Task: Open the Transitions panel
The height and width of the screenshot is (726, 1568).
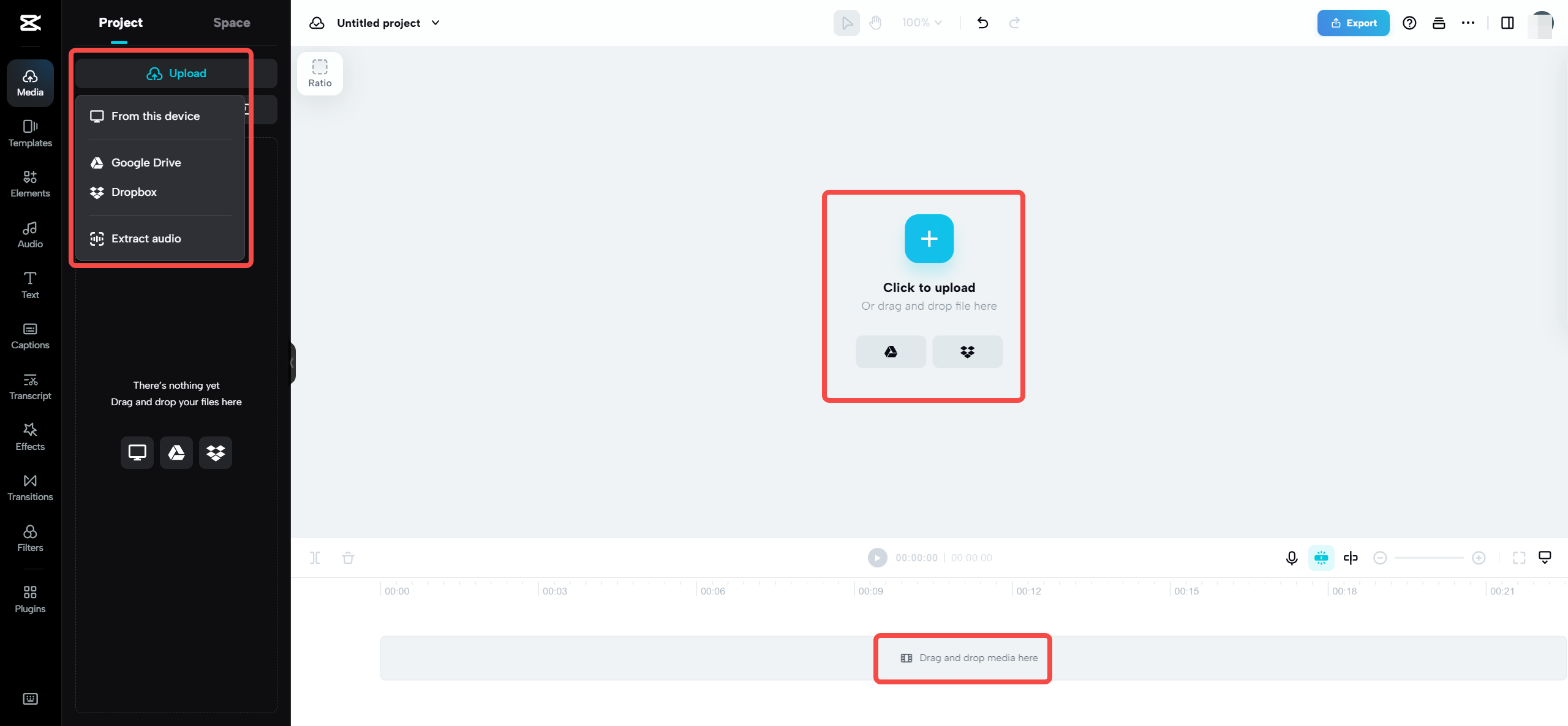Action: [x=29, y=487]
